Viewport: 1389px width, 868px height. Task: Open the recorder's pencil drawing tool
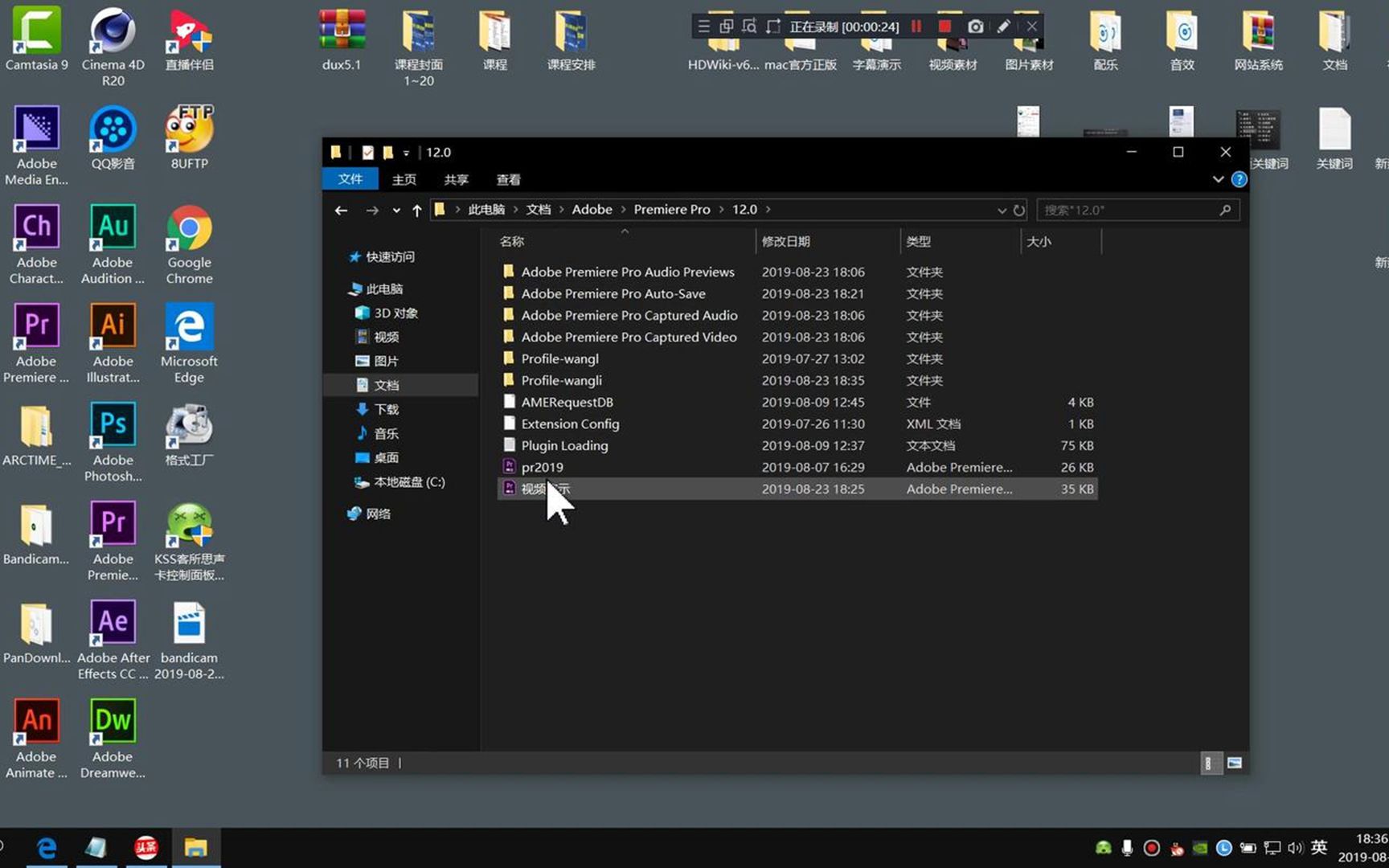coord(1003,27)
